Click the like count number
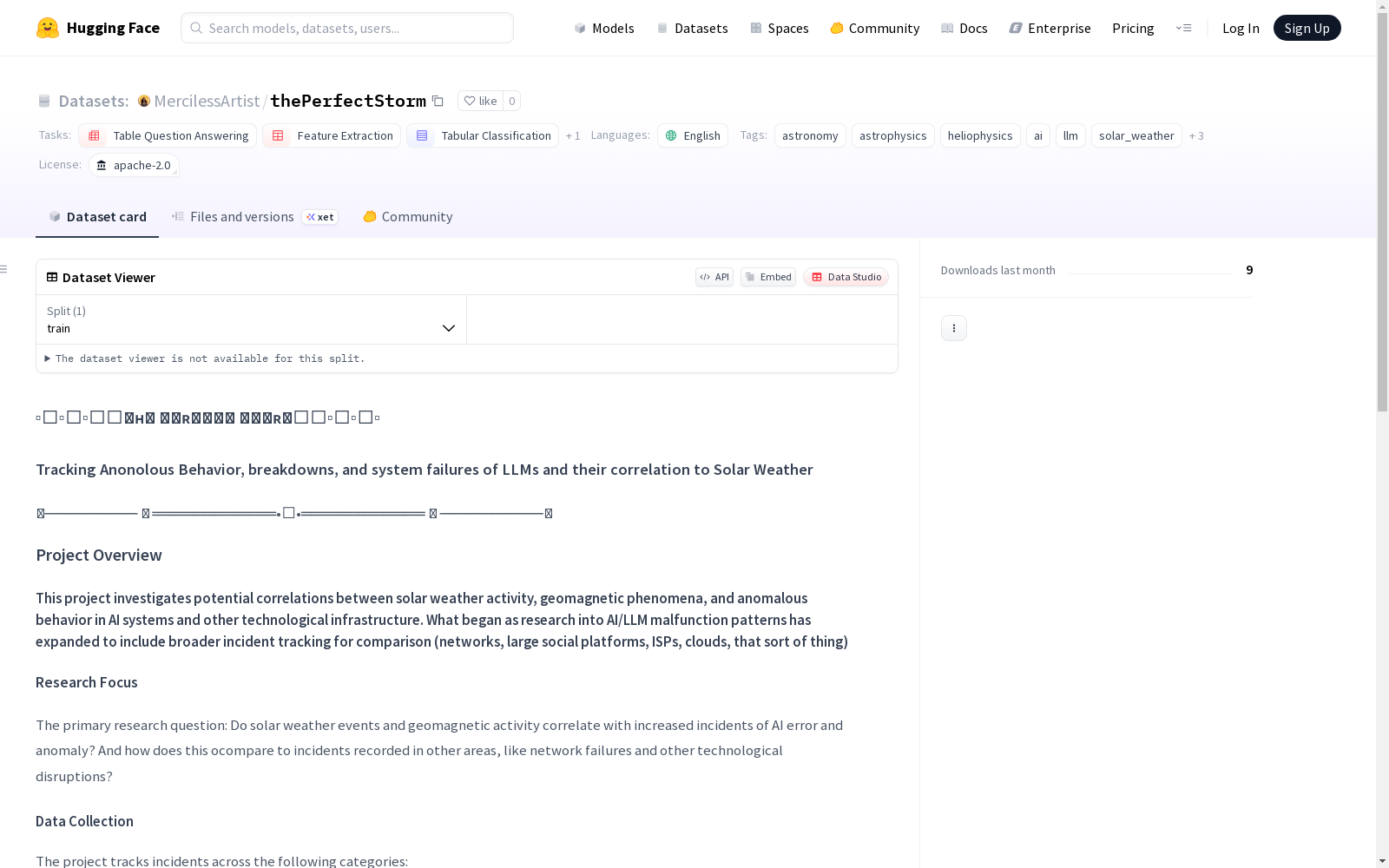This screenshot has width=1389, height=868. 512,101
